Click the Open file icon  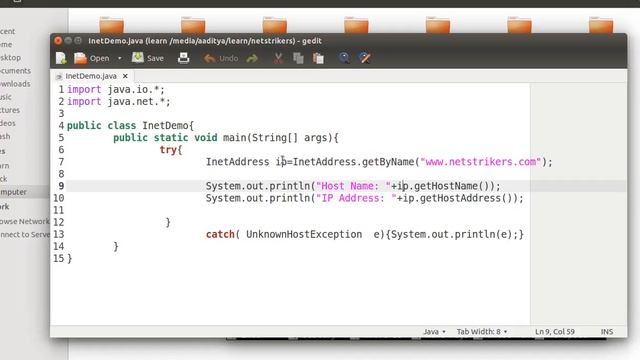80,58
